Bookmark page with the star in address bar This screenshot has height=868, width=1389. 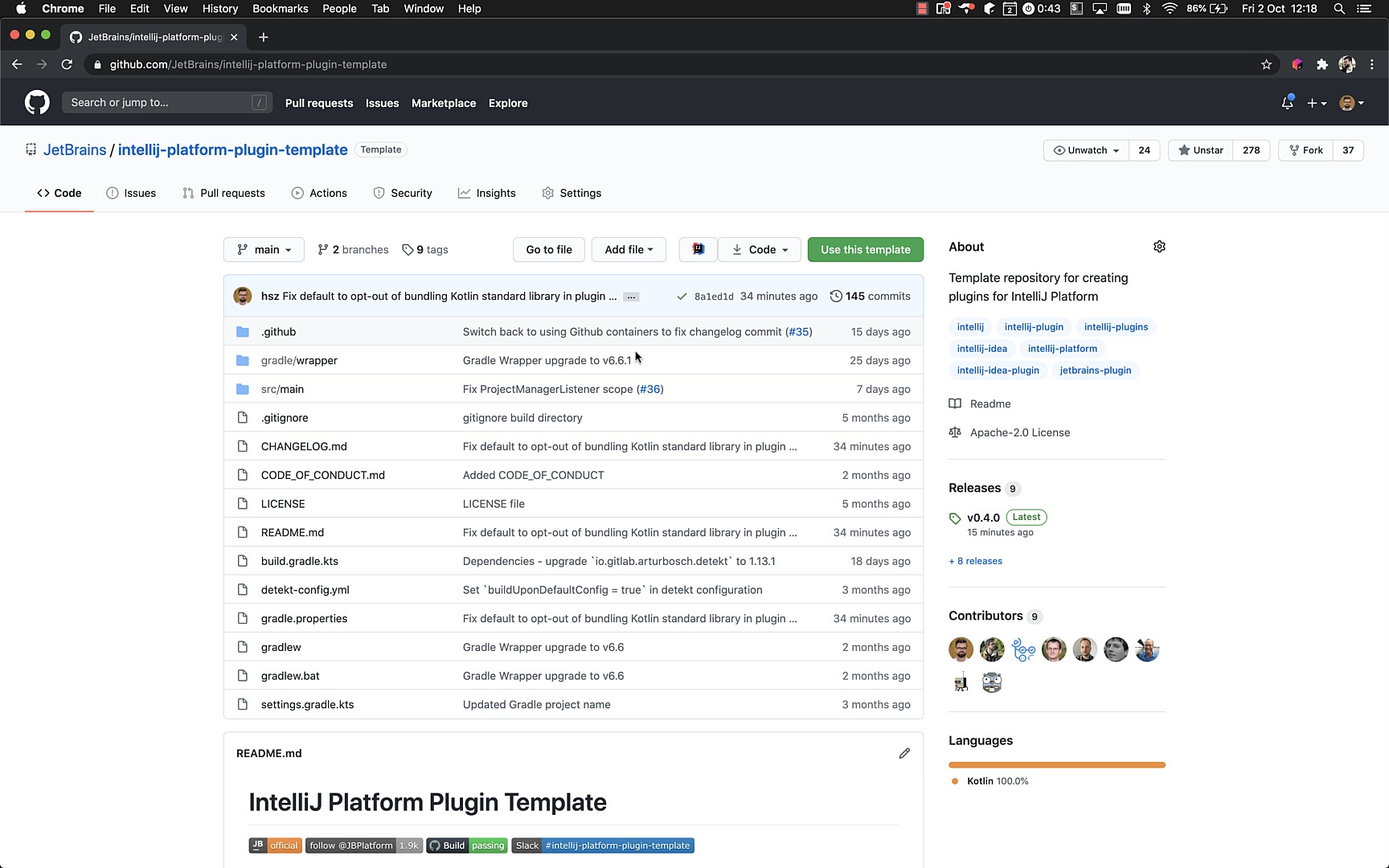click(1266, 64)
